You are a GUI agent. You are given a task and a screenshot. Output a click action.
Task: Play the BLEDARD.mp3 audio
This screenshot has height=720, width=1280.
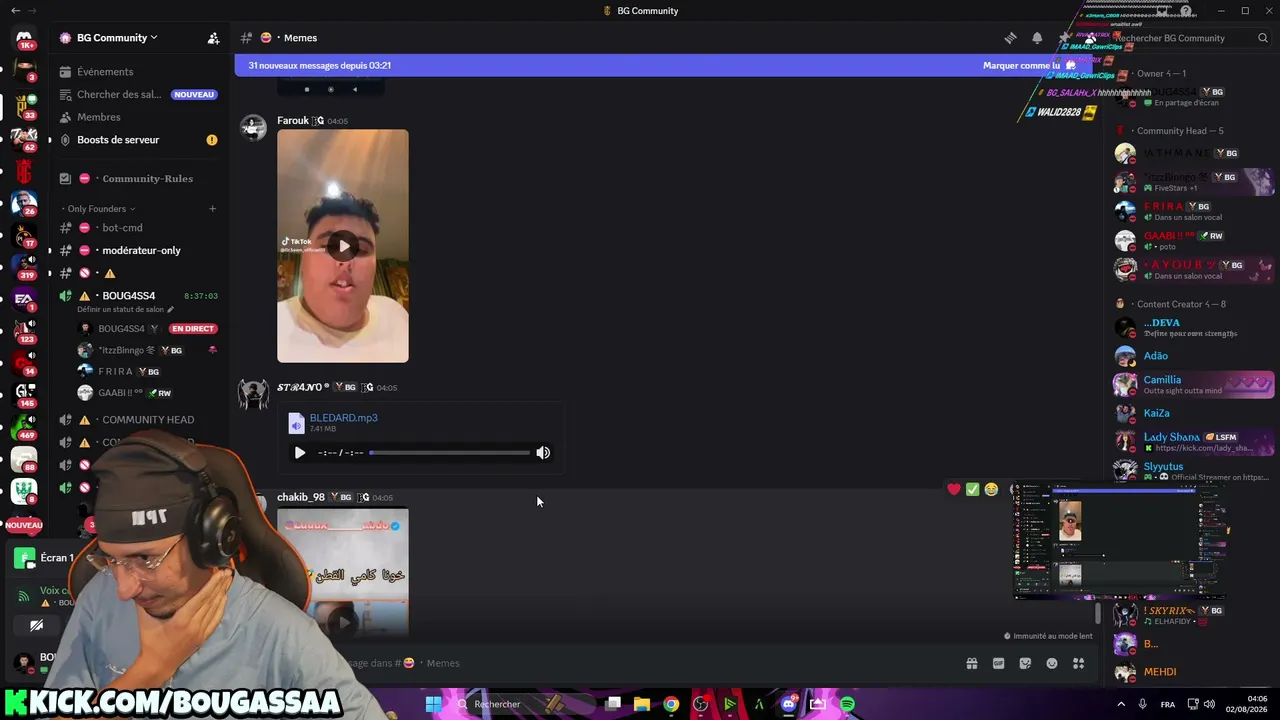(x=300, y=453)
